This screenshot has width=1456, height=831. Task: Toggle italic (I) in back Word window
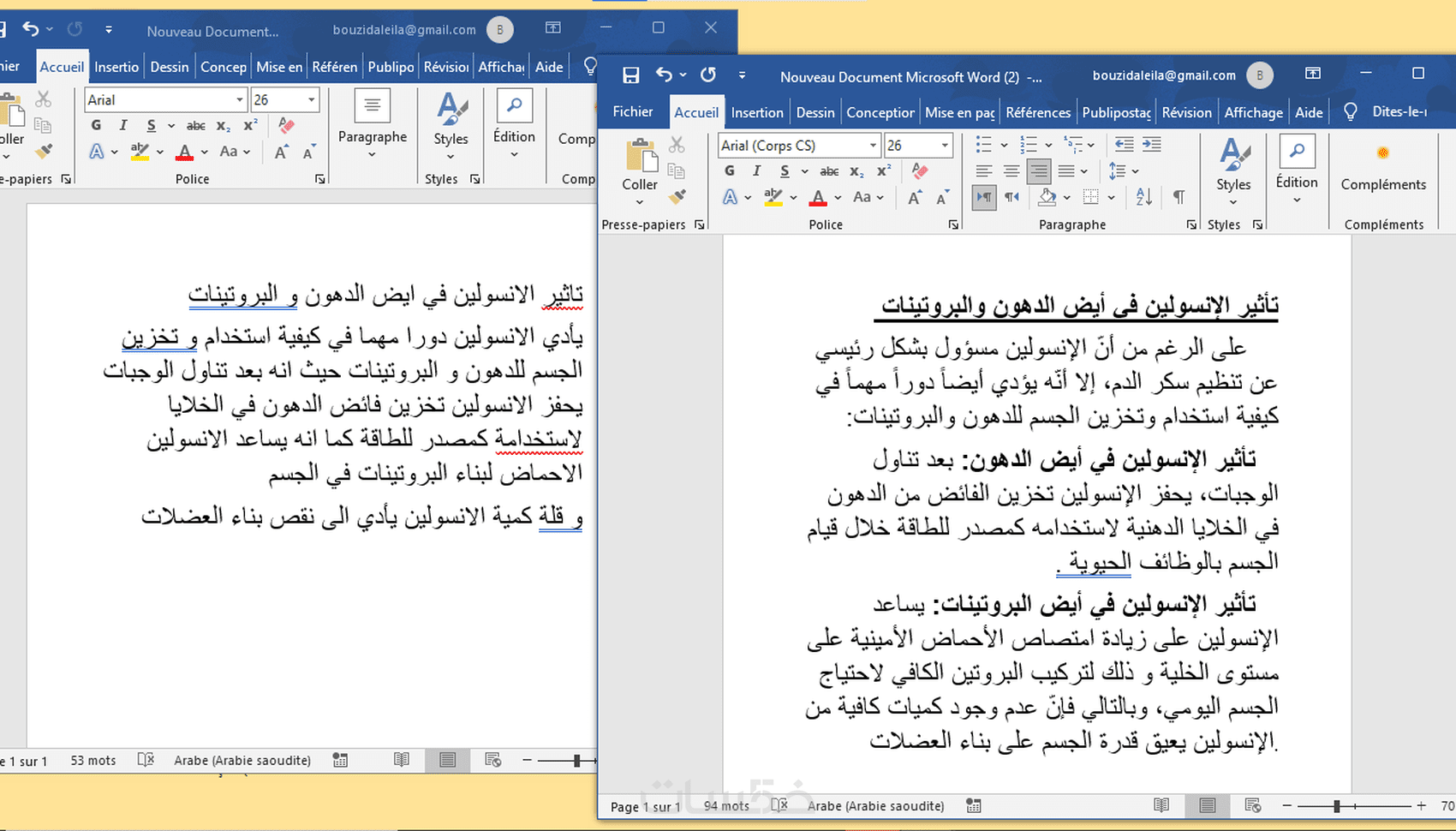[122, 125]
